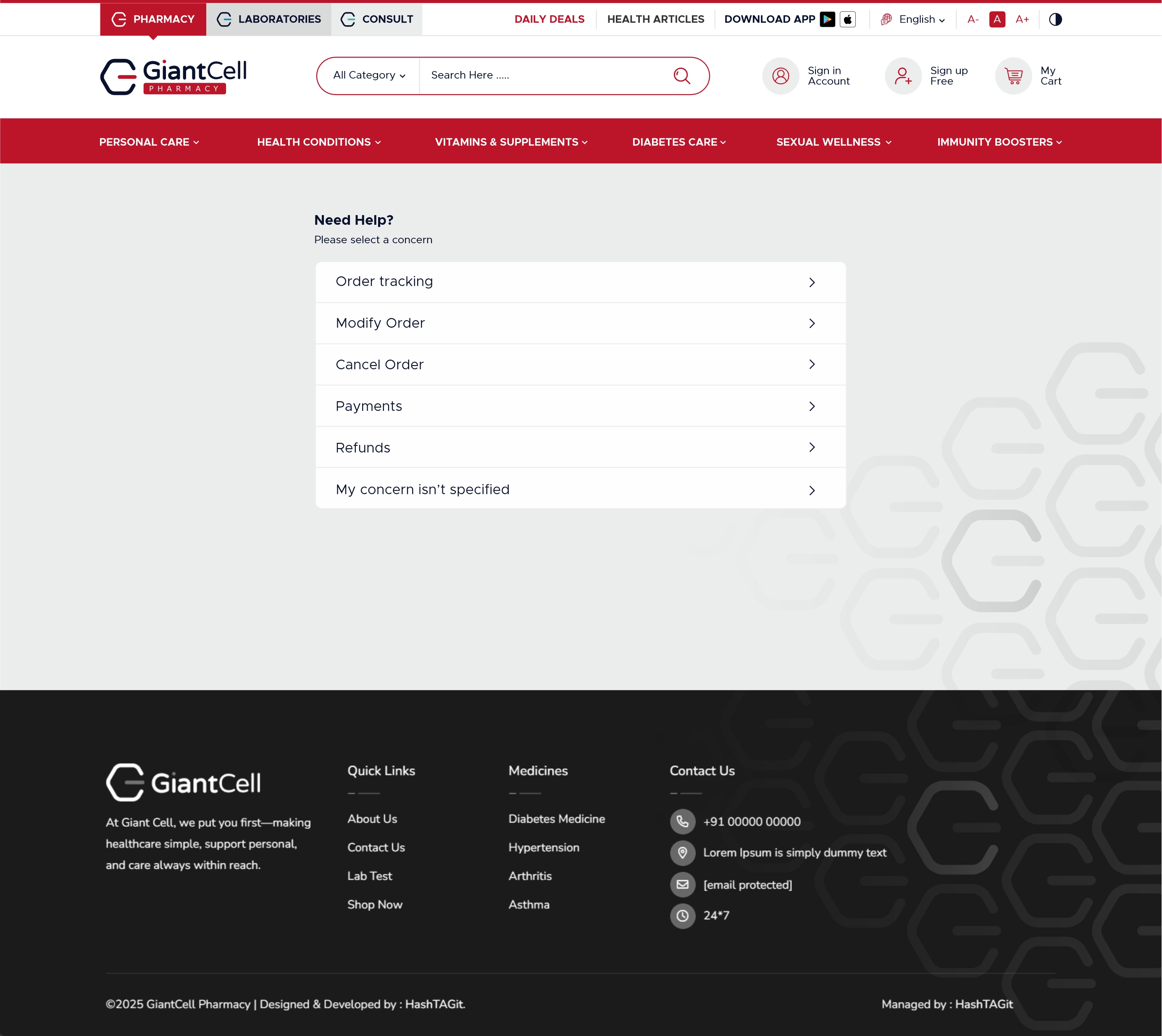1162x1036 pixels.
Task: Click the Sign in Account user icon
Action: click(781, 76)
